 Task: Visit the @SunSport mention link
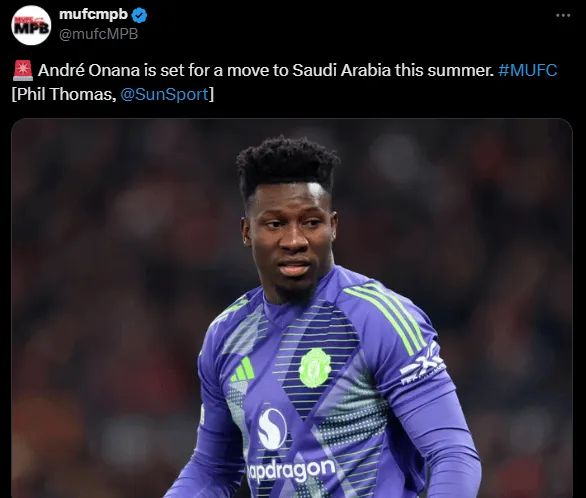[x=164, y=94]
